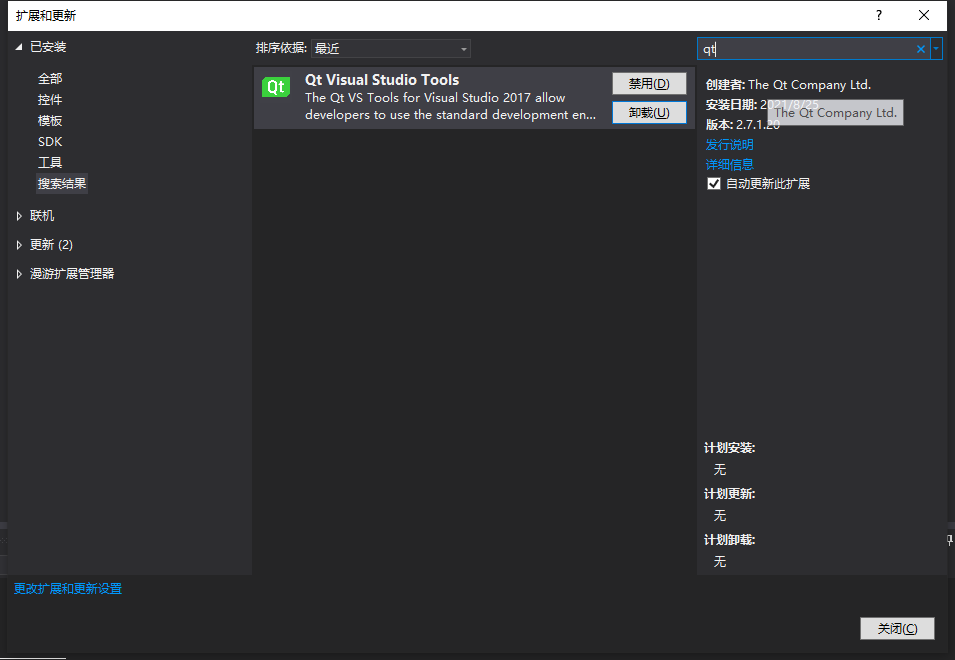Click the 更新 (2) section label
The image size is (955, 660).
tap(51, 245)
